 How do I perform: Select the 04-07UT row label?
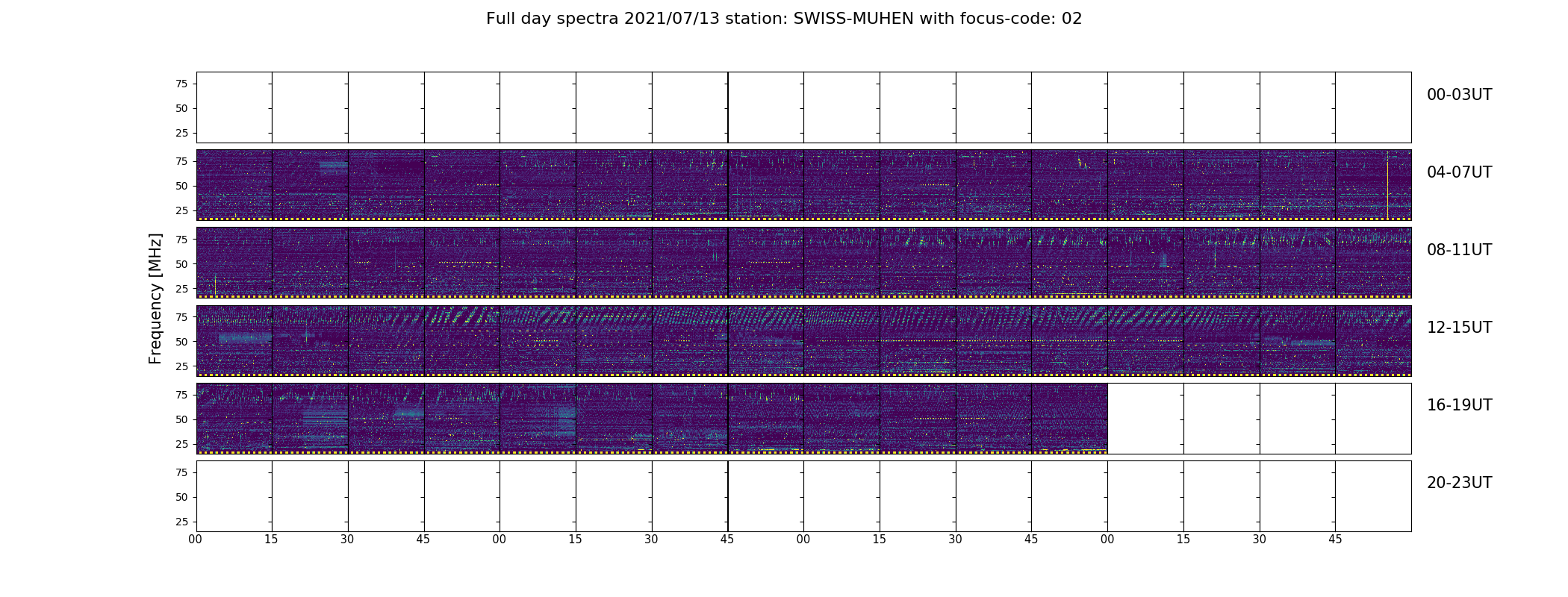click(x=1459, y=172)
